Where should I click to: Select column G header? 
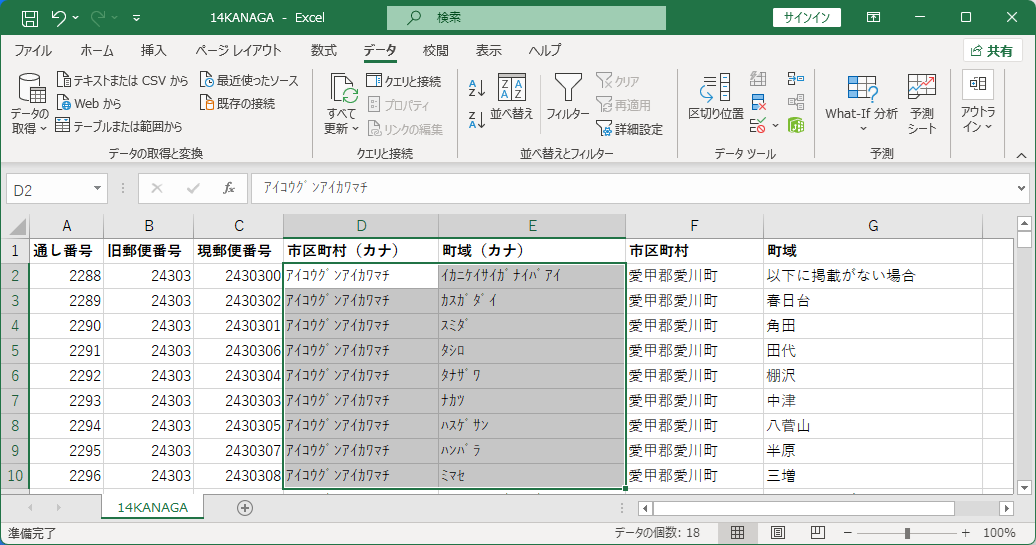873,227
